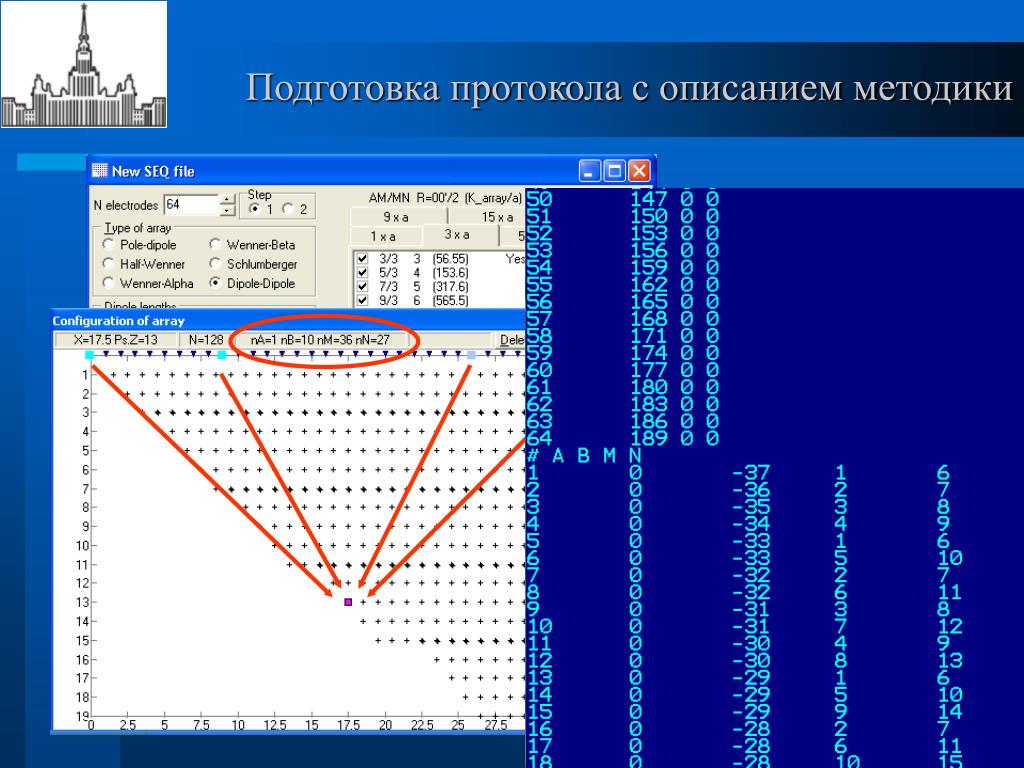The width and height of the screenshot is (1024, 768).
Task: Click the -30 value in measurement row 11
Action: 751,643
